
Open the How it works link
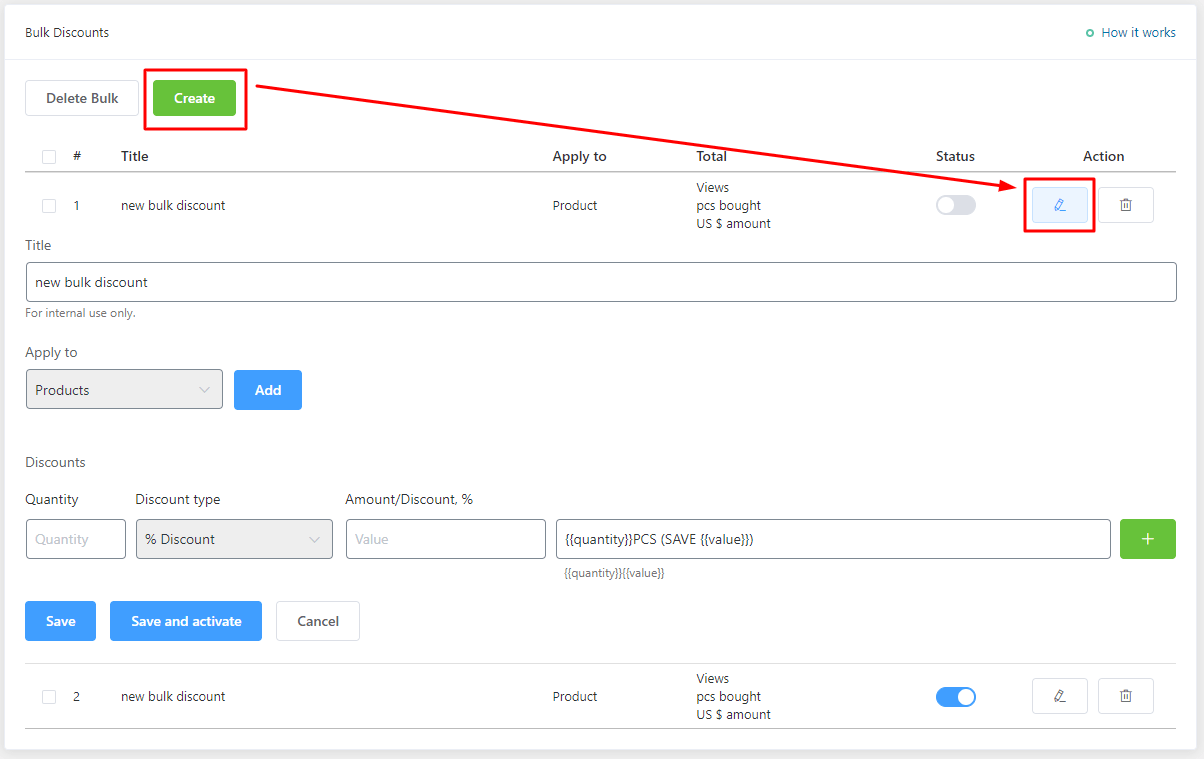click(1138, 33)
